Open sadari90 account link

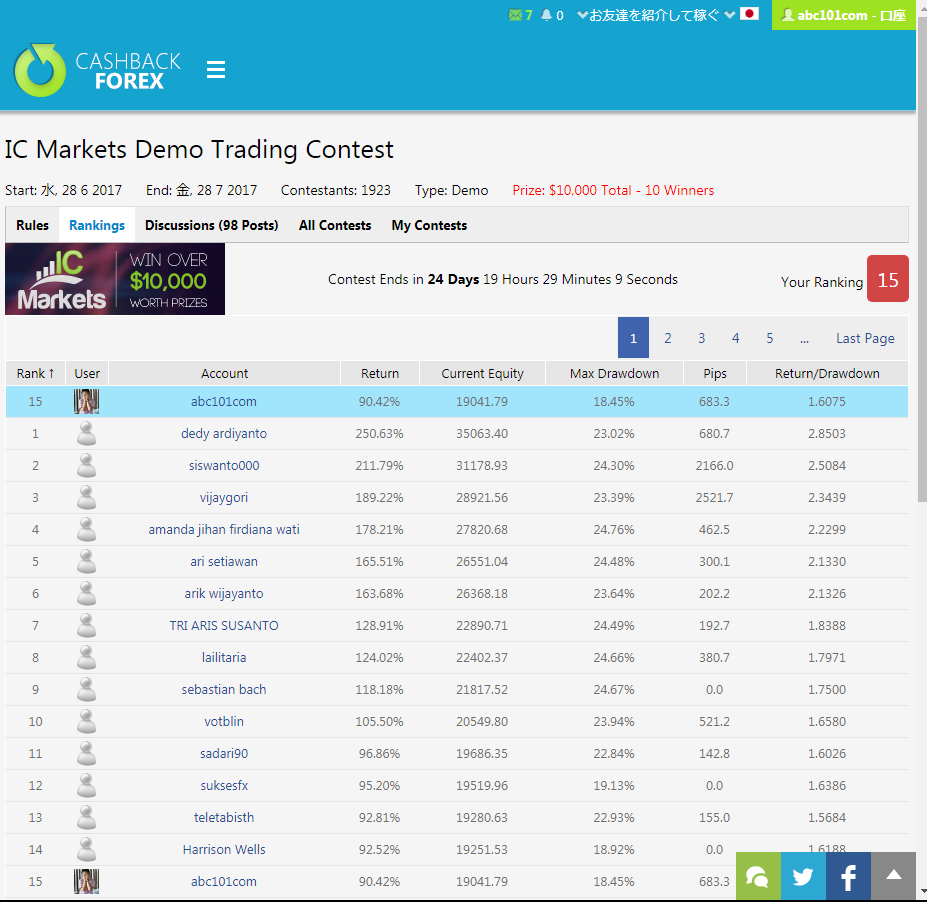coord(224,753)
